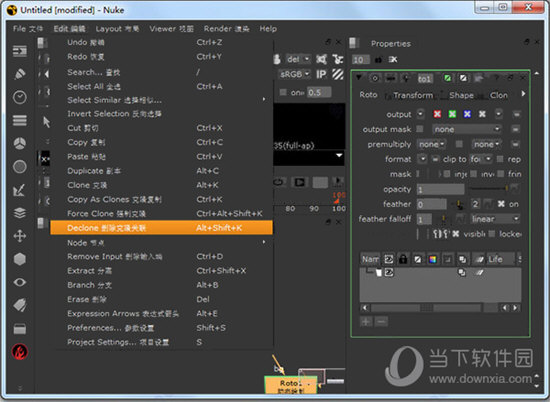This screenshot has height=402, width=550.
Task: Open the Image nodes toolbar icon
Action: click(20, 51)
